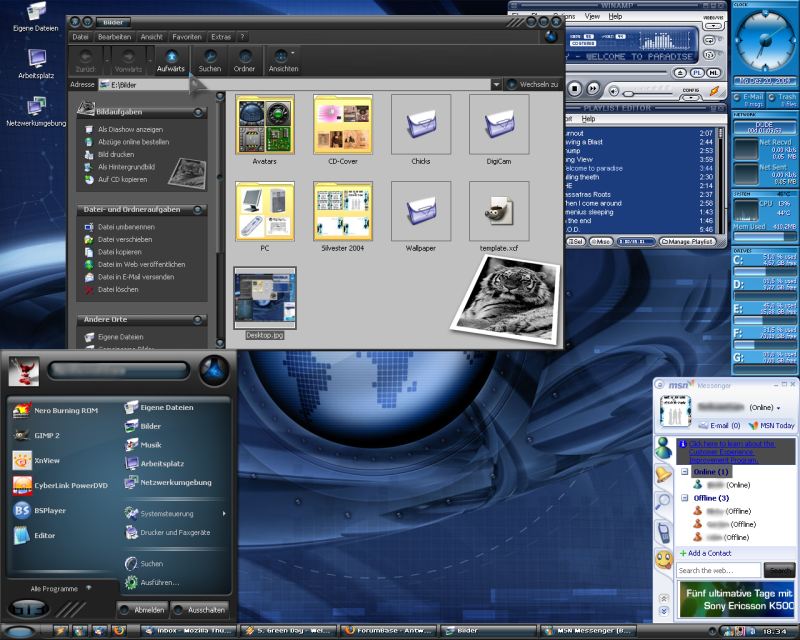The image size is (800, 640).
Task: Open the Favoriten menu
Action: [187, 37]
